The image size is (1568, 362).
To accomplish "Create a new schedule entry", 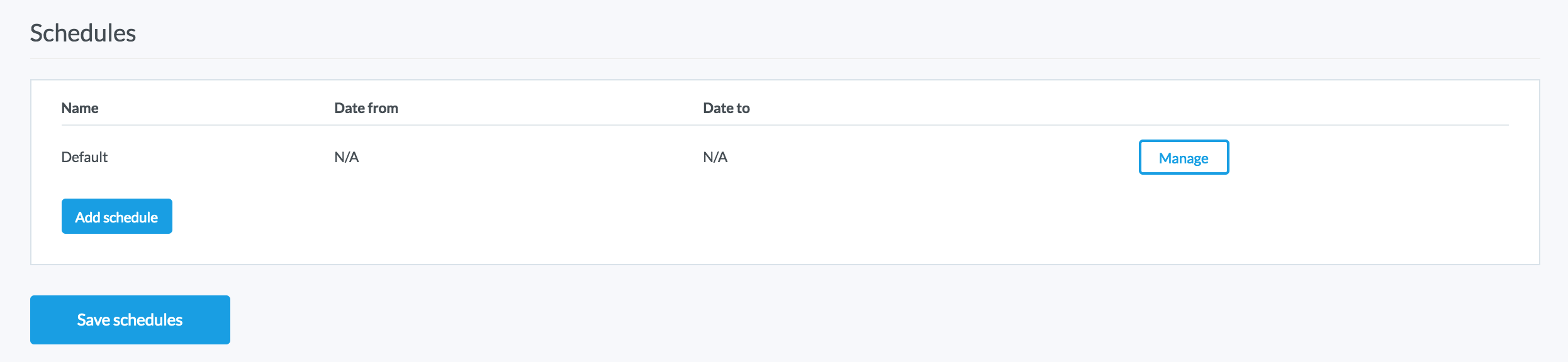I will click(116, 217).
